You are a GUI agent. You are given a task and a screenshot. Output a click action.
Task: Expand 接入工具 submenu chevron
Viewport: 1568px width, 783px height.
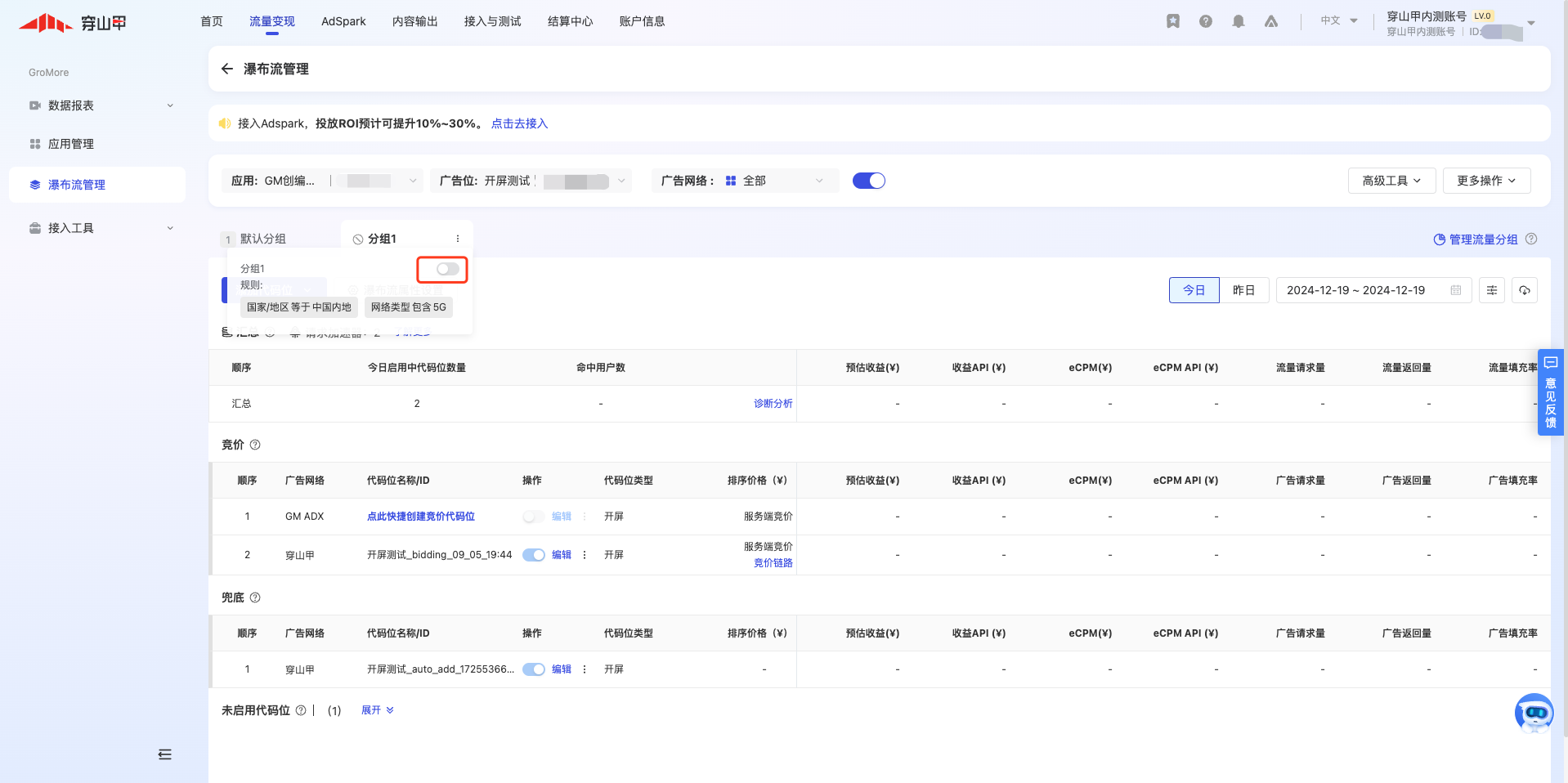coord(170,228)
